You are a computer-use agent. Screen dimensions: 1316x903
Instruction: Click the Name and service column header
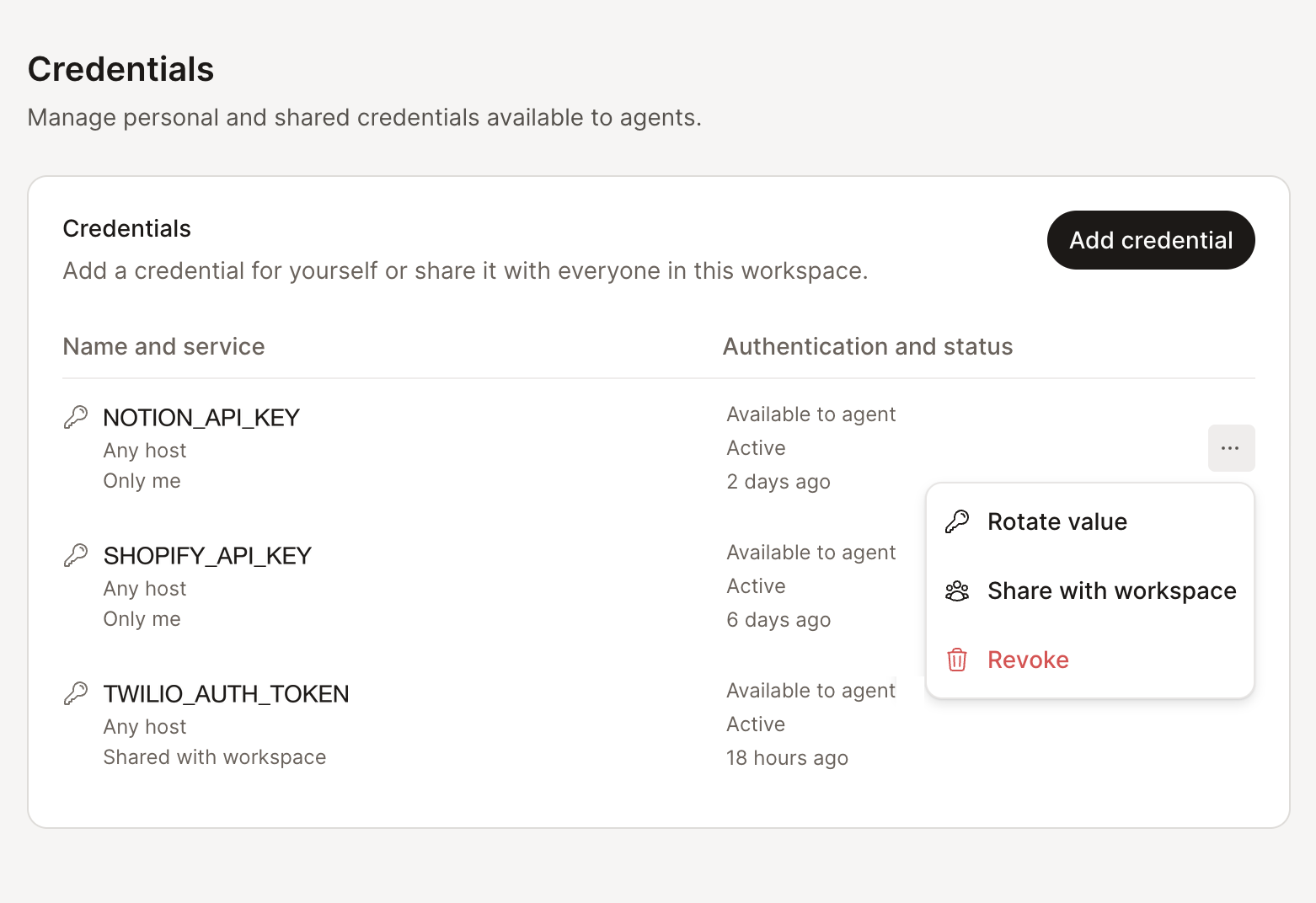click(x=163, y=346)
